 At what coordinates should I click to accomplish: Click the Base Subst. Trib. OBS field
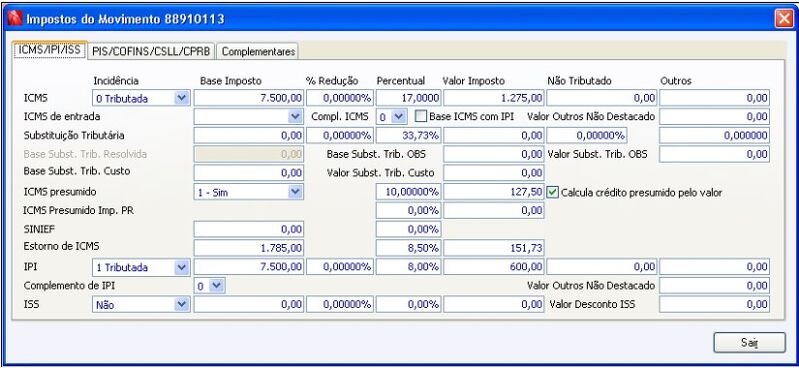494,154
